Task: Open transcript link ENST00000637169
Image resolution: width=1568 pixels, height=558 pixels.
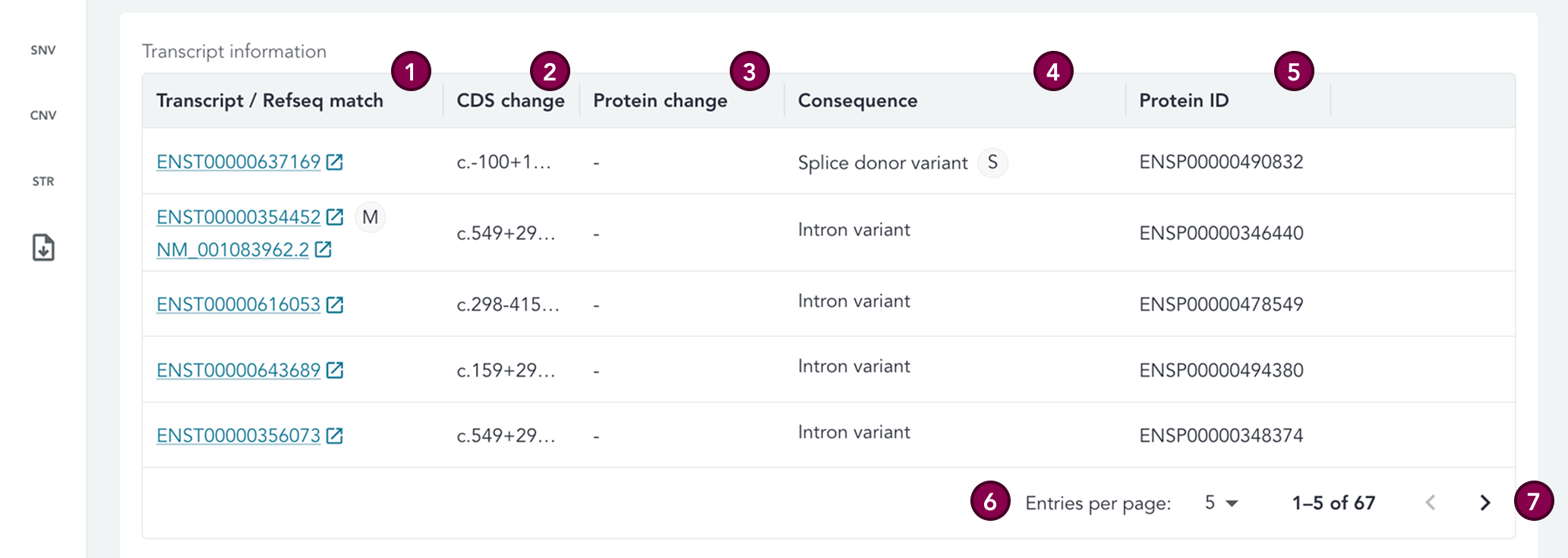Action: point(238,162)
